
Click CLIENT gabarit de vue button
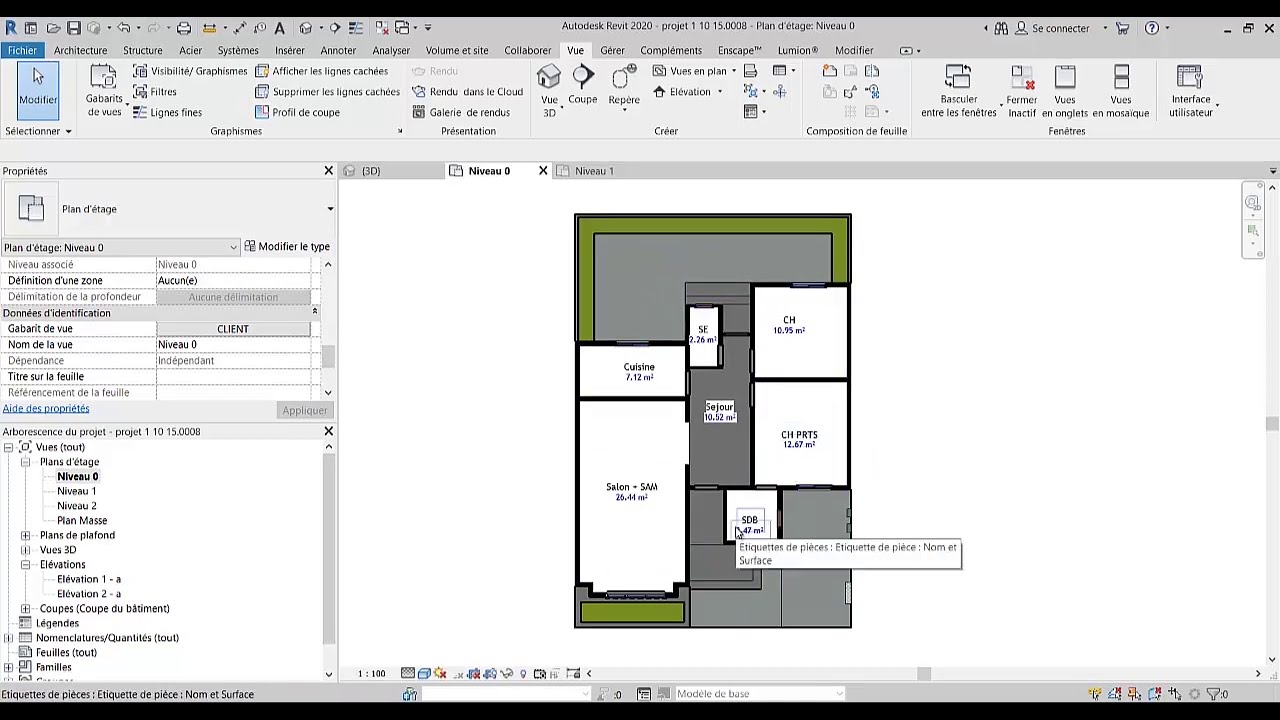click(x=233, y=329)
